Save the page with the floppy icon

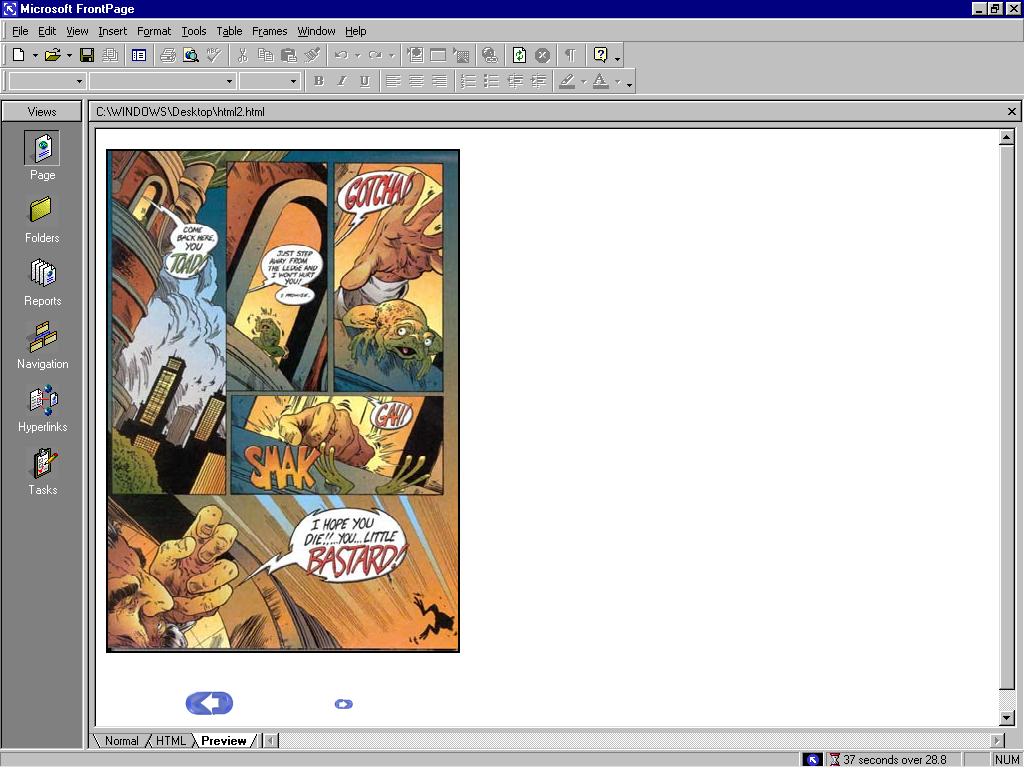[x=87, y=56]
